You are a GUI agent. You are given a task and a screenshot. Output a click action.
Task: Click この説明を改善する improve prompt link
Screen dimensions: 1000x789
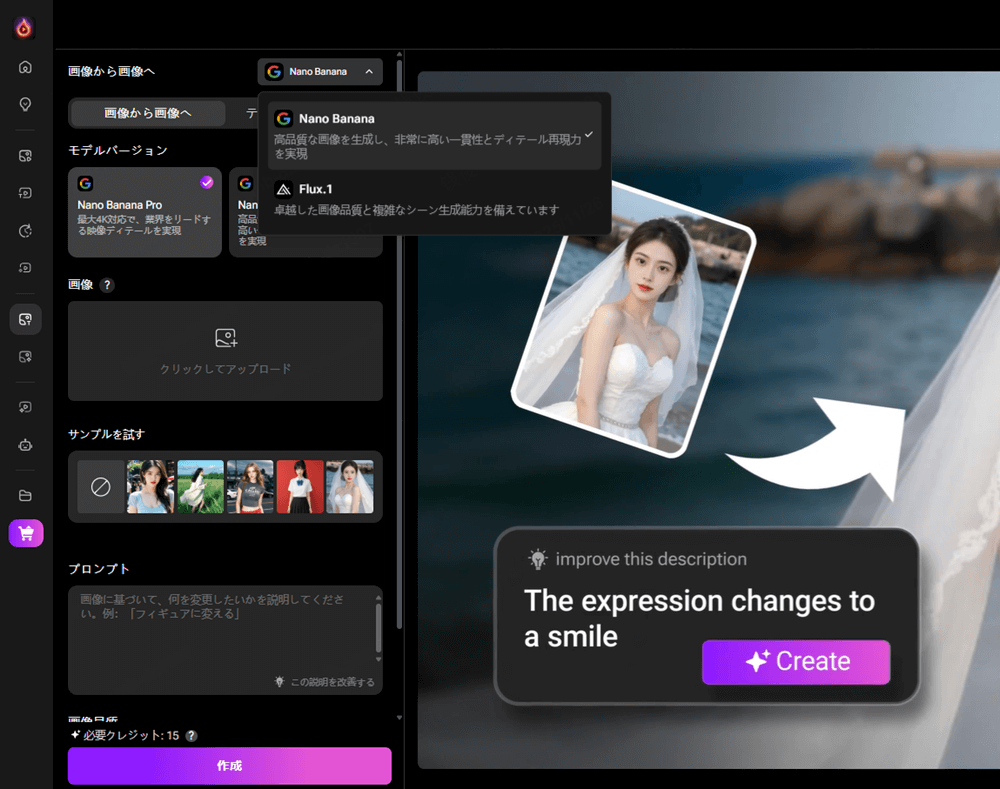pos(325,682)
